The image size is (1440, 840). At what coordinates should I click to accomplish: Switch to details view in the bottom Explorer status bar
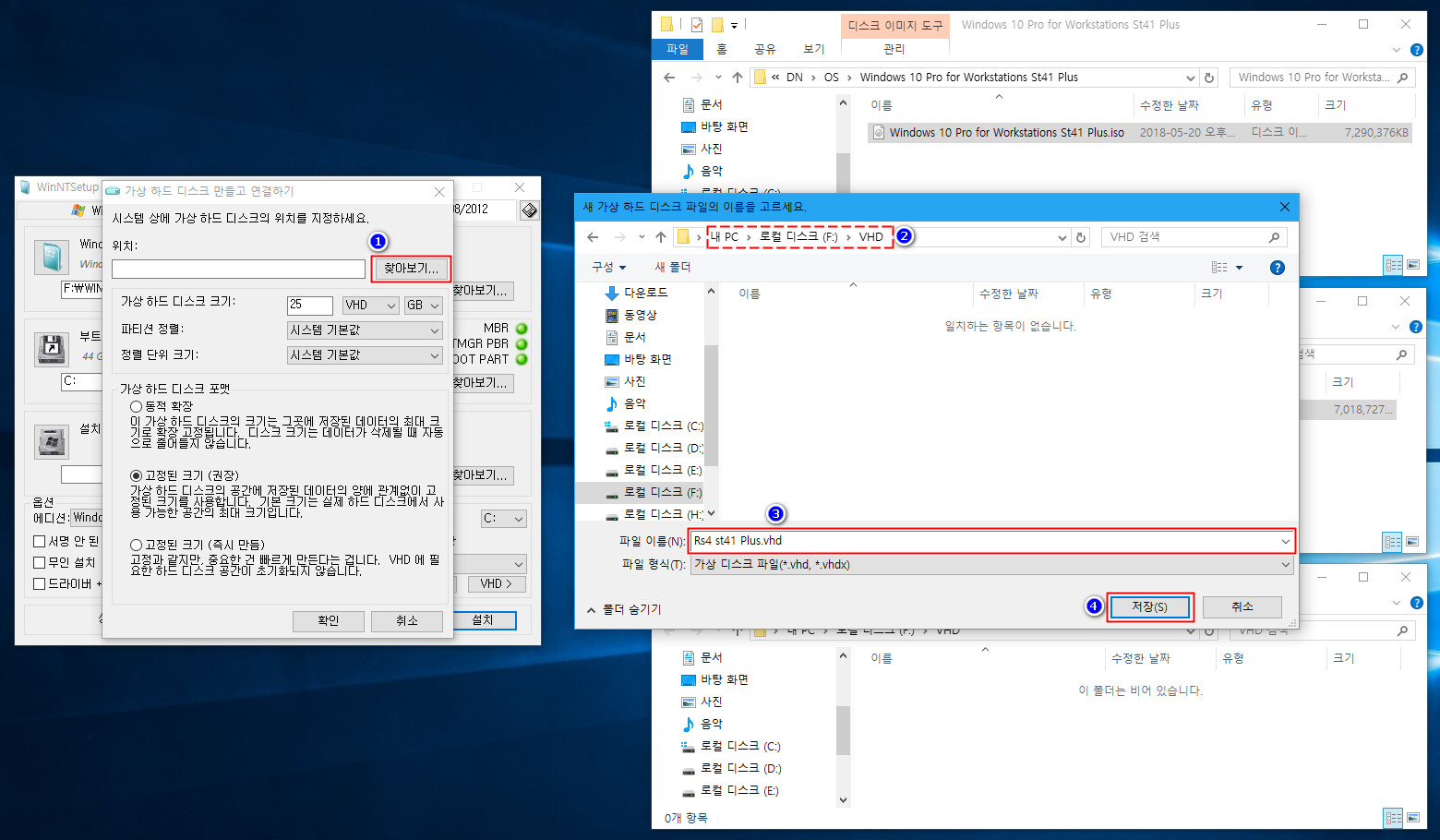click(1393, 818)
